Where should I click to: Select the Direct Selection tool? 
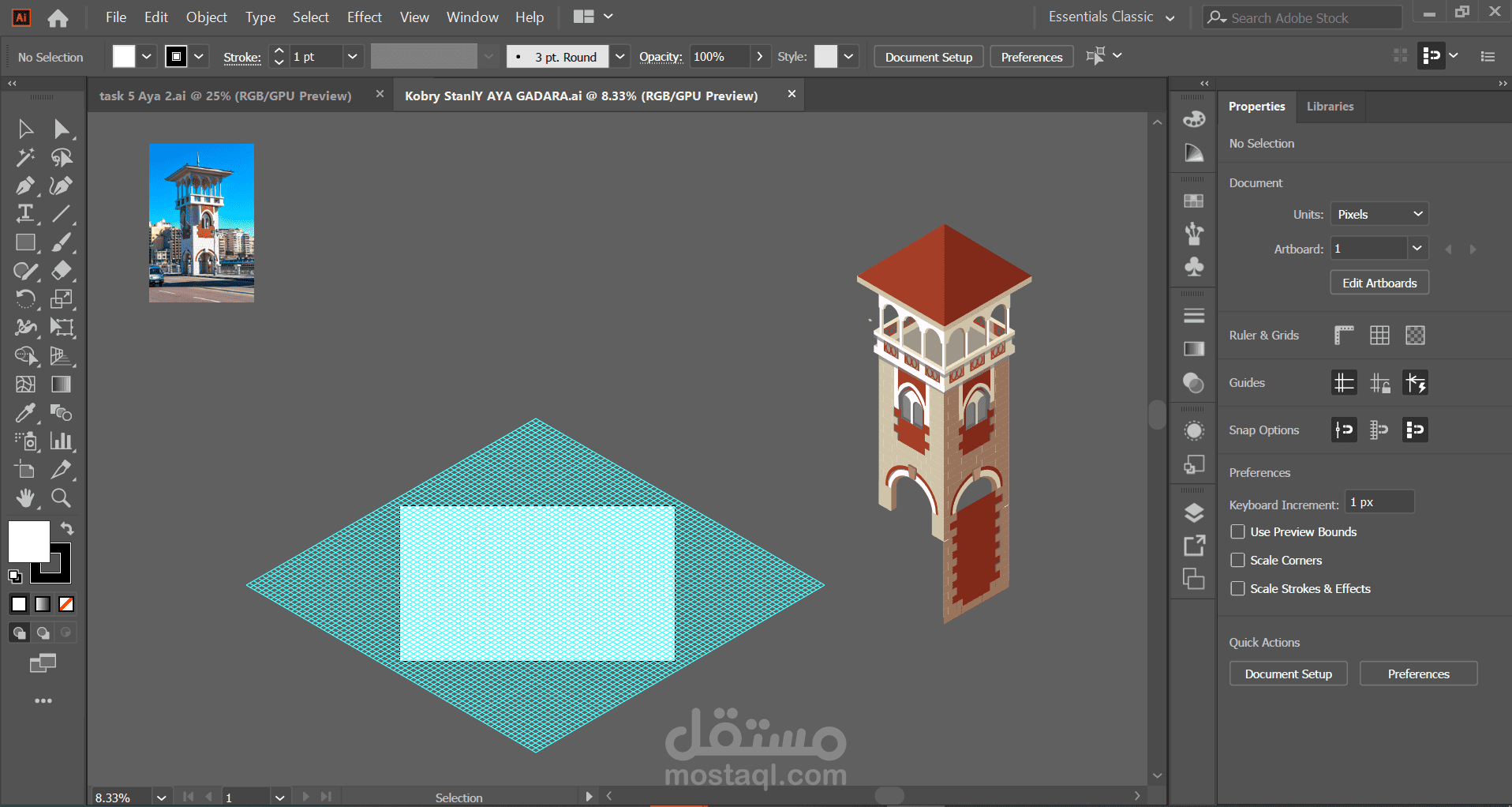(62, 129)
